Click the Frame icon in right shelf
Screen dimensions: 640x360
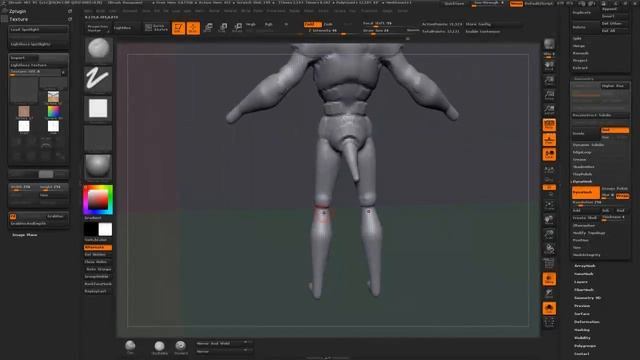click(x=549, y=205)
